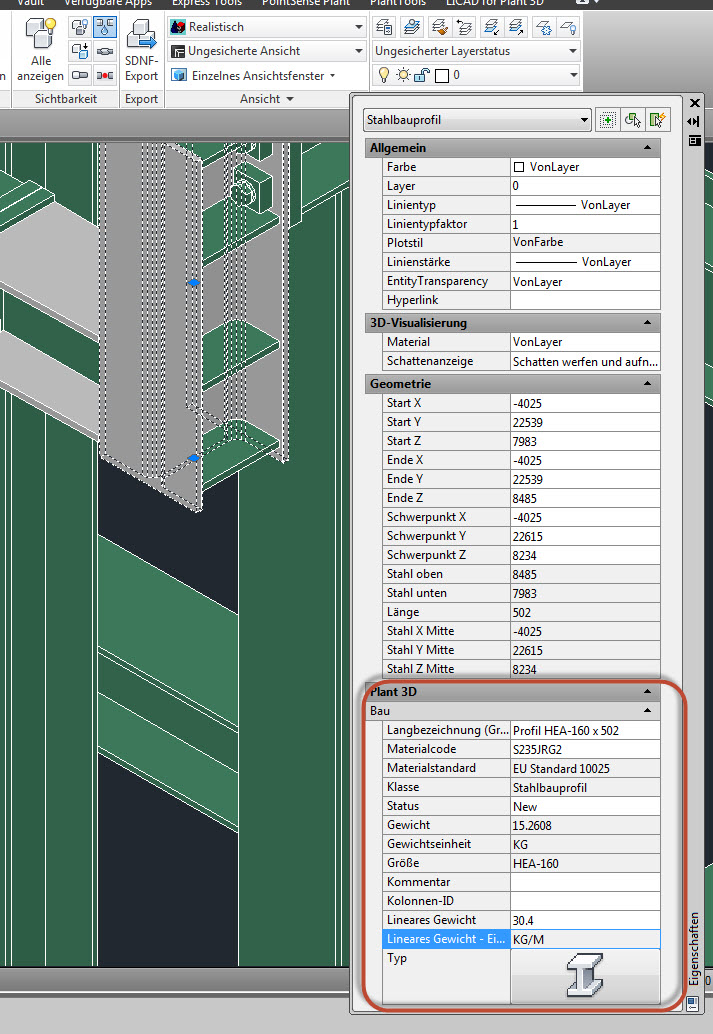
Task: Click the palette auto-hide arrows icon
Action: pos(694,121)
